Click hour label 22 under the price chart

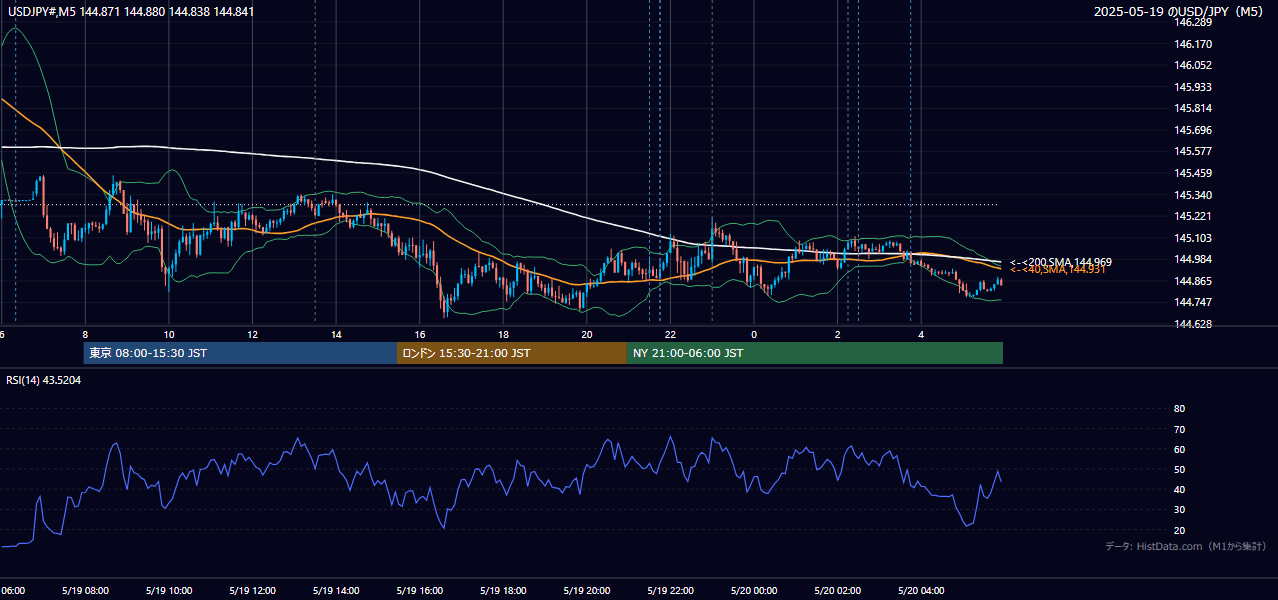coord(670,334)
